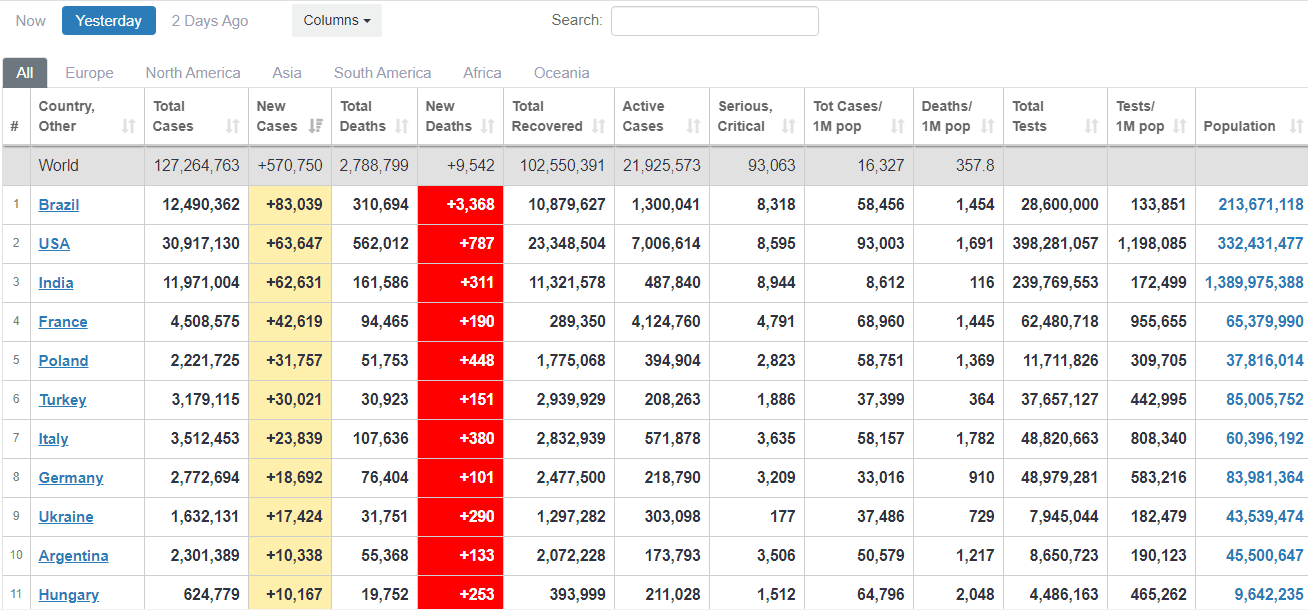Viewport: 1308px width, 610px height.
Task: Sort by Total Cases column sort icon
Action: tap(232, 126)
